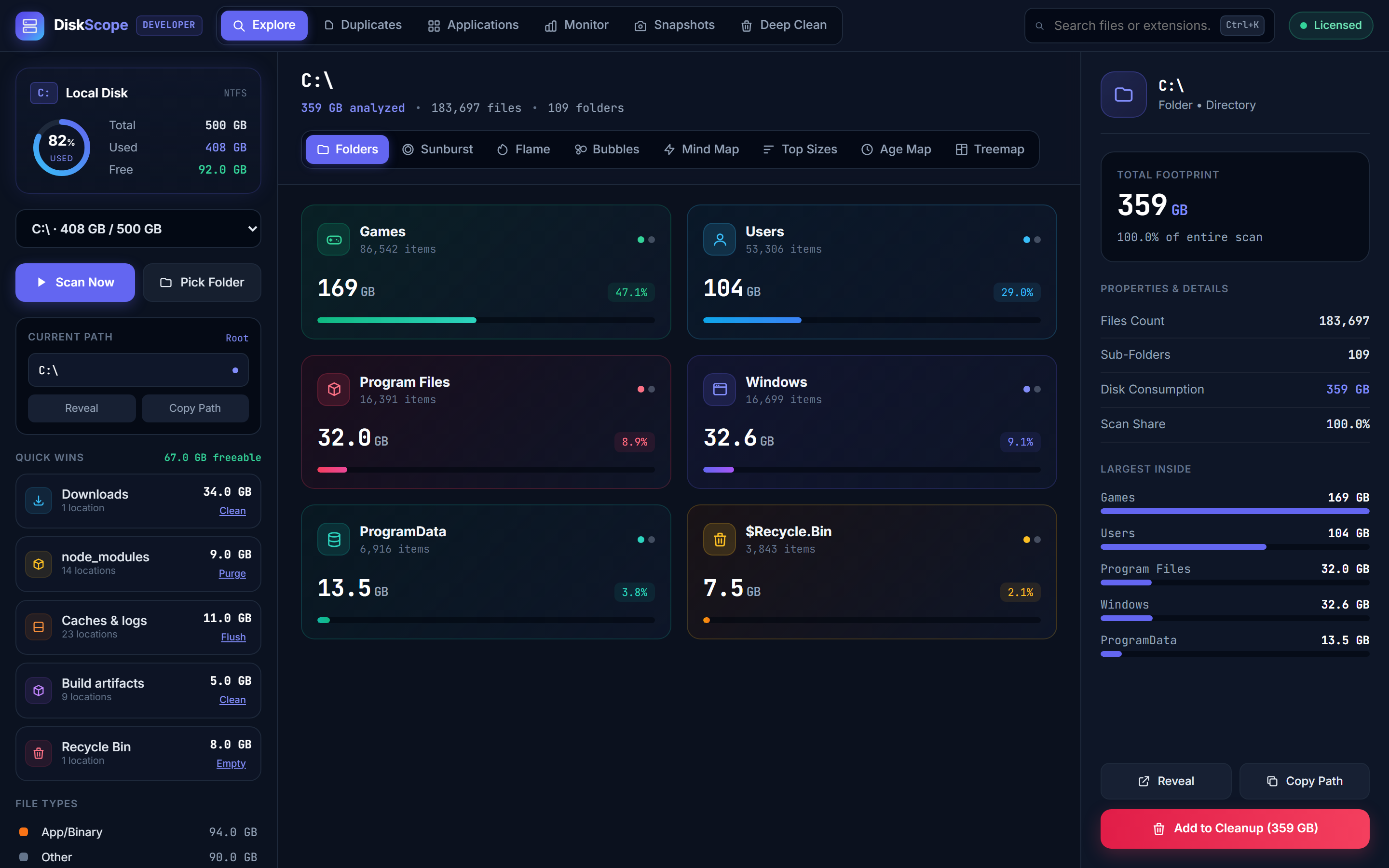Viewport: 1389px width, 868px height.
Task: Click the Downloads quick win icon
Action: pyautogui.click(x=39, y=501)
